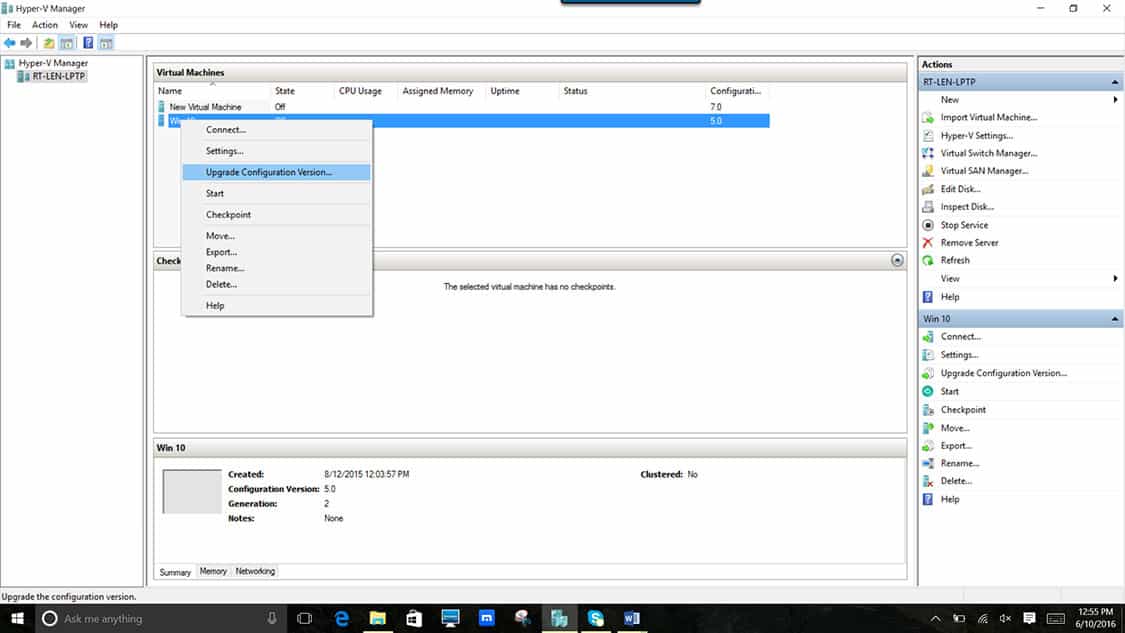
Task: Choose Checkpoint from the context menu
Action: click(x=277, y=215)
